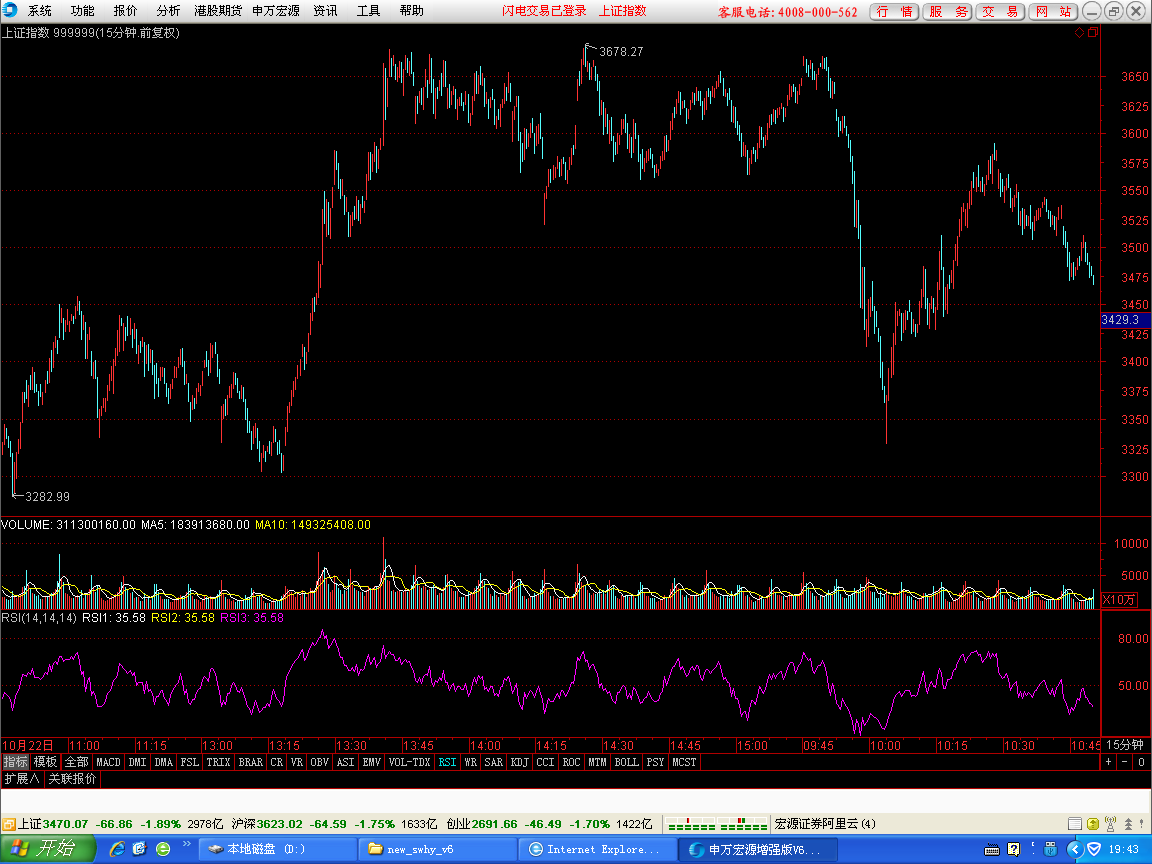Click the 行情 quotes button
The height and width of the screenshot is (864, 1152).
click(894, 11)
